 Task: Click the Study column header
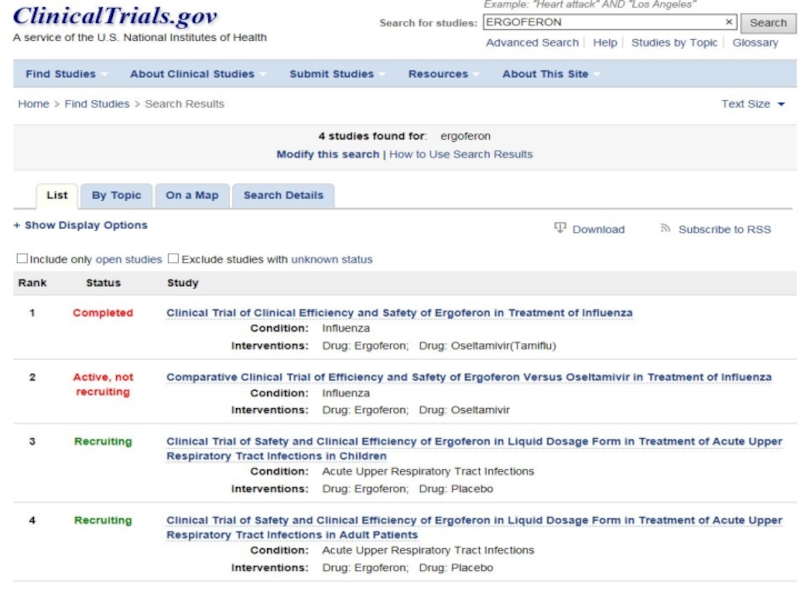[x=183, y=283]
